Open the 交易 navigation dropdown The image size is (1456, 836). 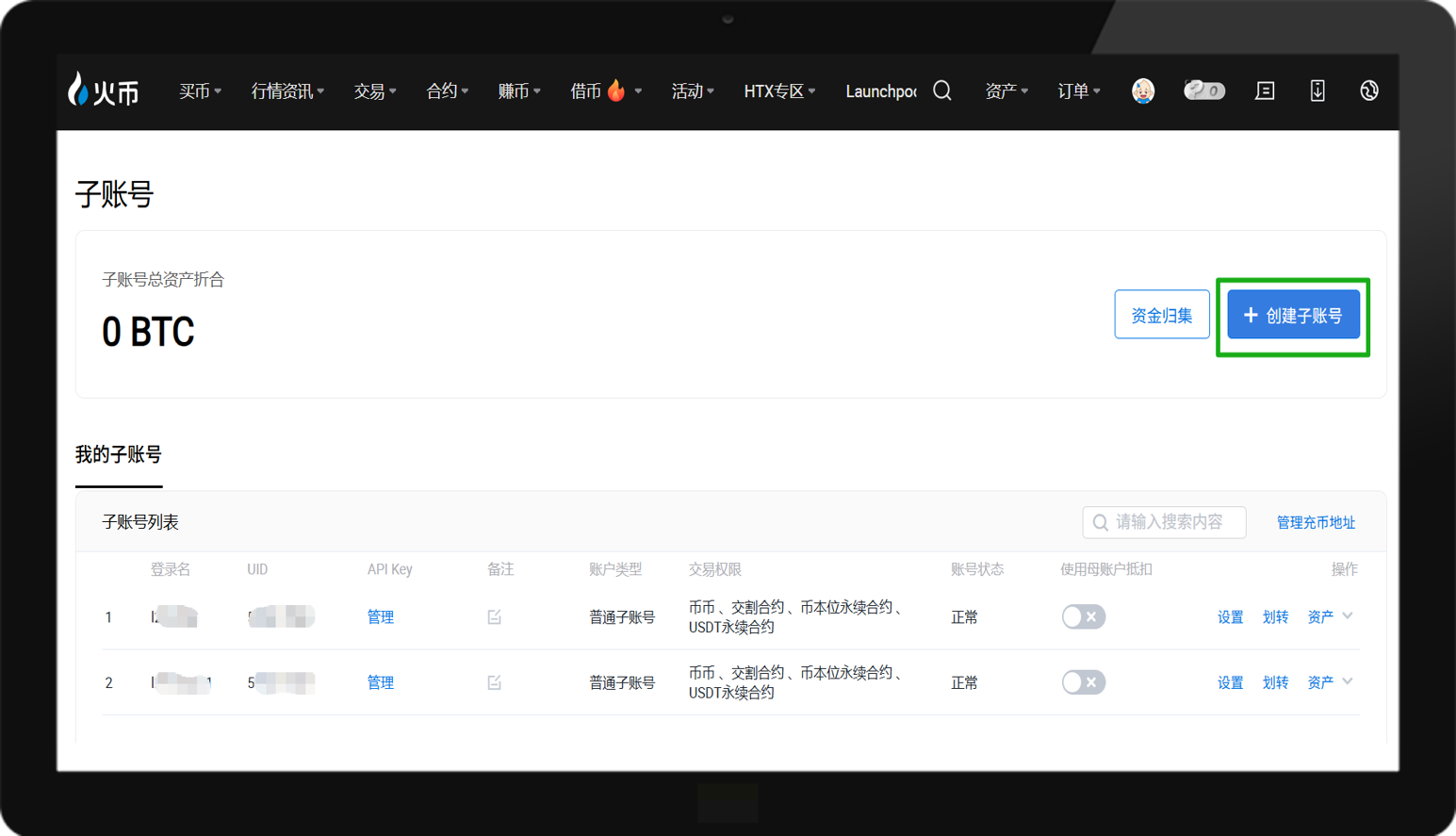(374, 91)
